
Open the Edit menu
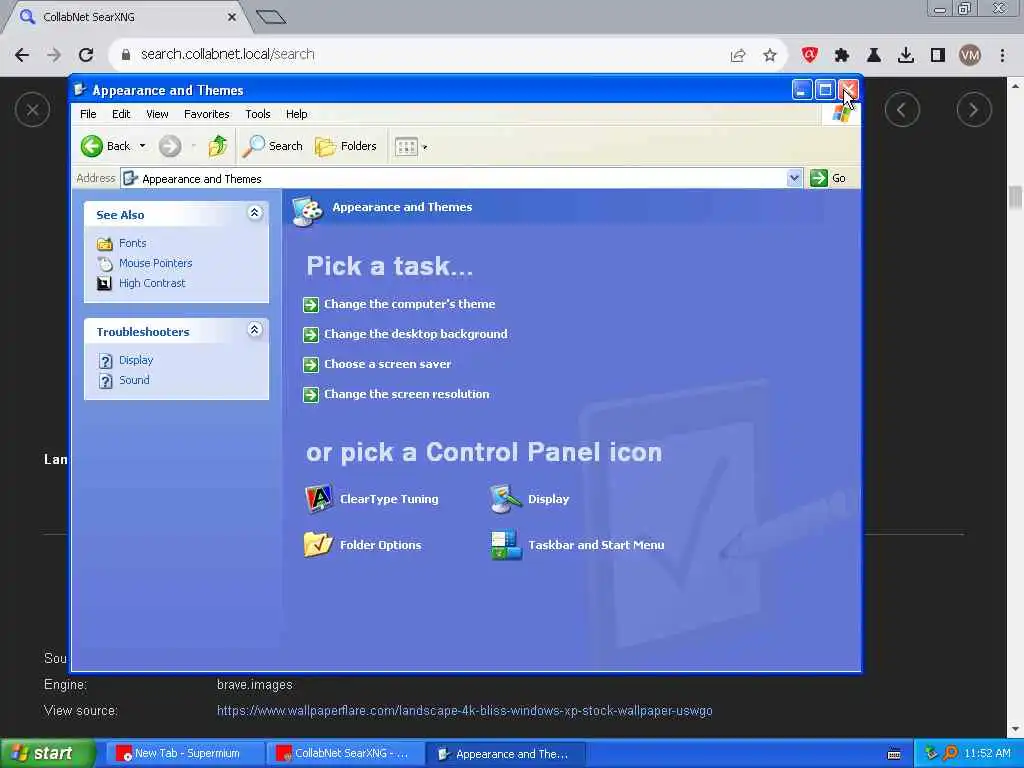121,114
